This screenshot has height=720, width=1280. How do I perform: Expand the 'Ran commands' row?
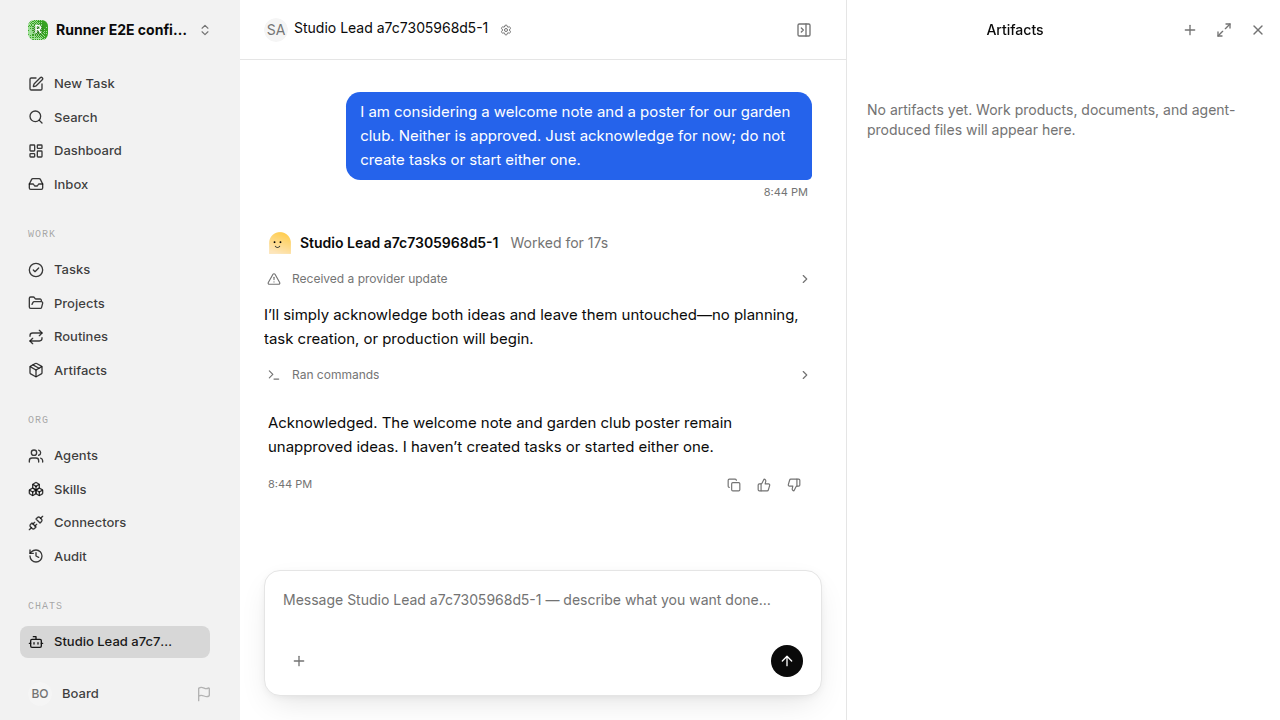[x=539, y=375]
